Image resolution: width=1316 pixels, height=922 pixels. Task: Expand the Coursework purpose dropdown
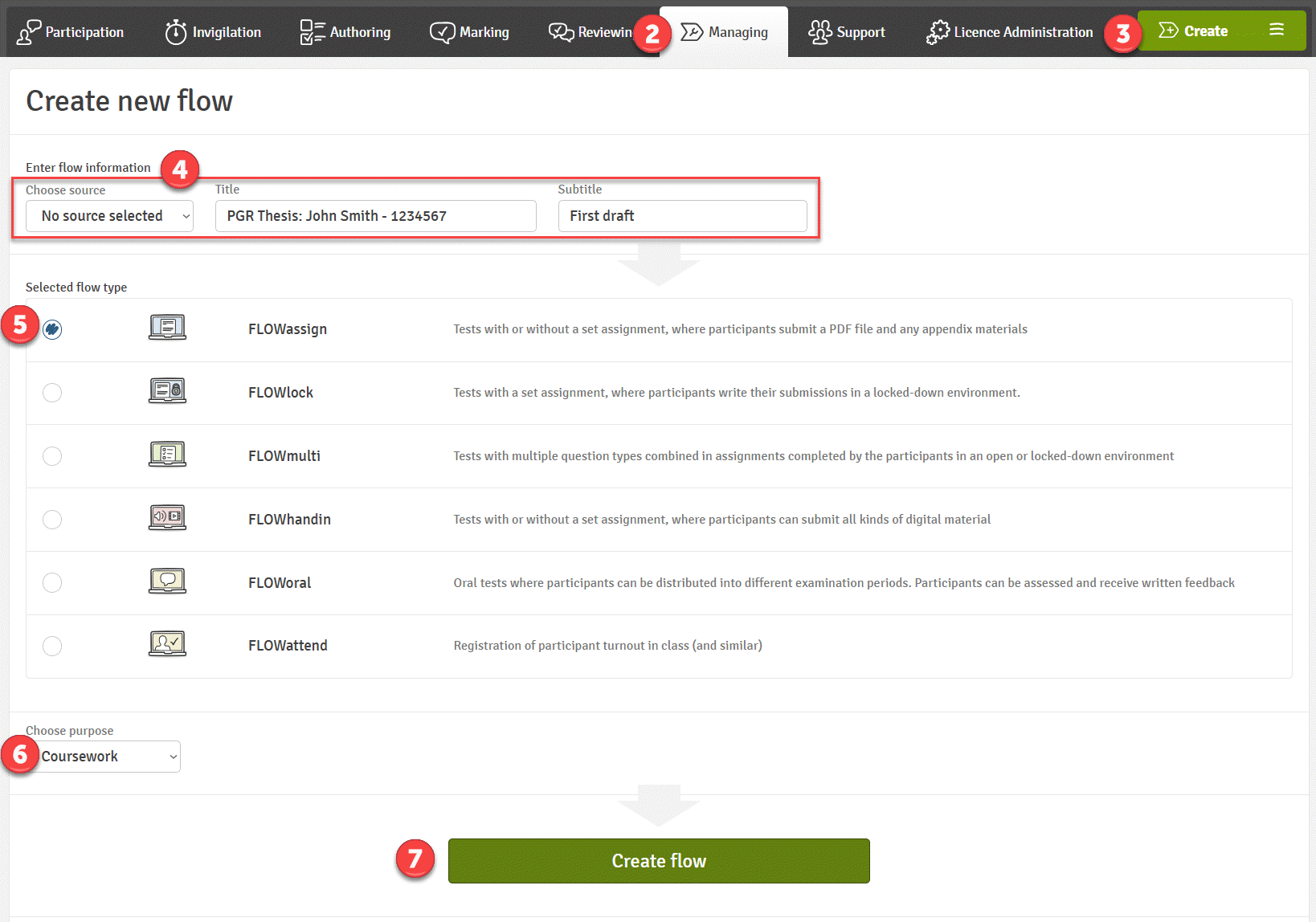click(109, 757)
